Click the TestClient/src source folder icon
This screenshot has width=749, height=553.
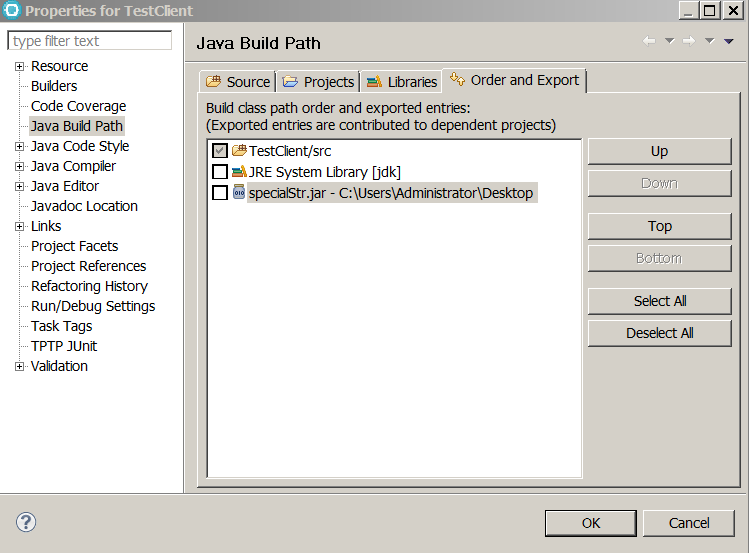tap(239, 150)
